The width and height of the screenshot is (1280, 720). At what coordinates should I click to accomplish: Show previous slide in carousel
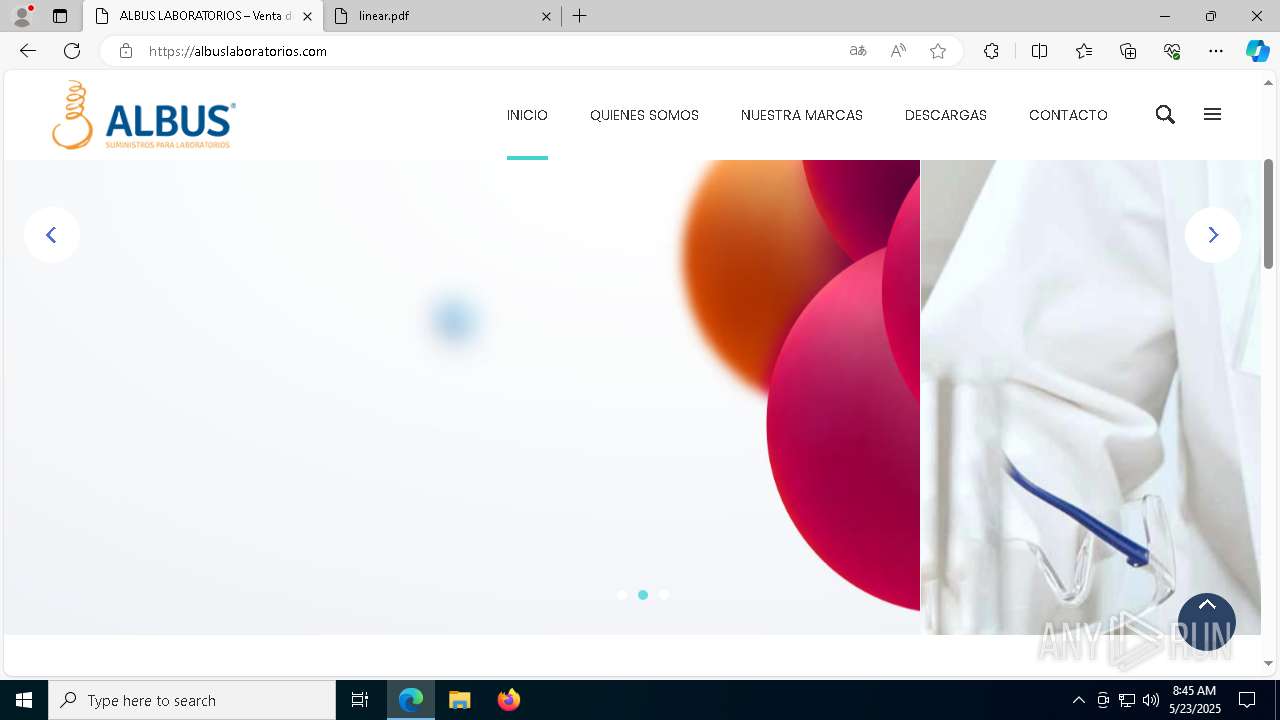(x=51, y=235)
